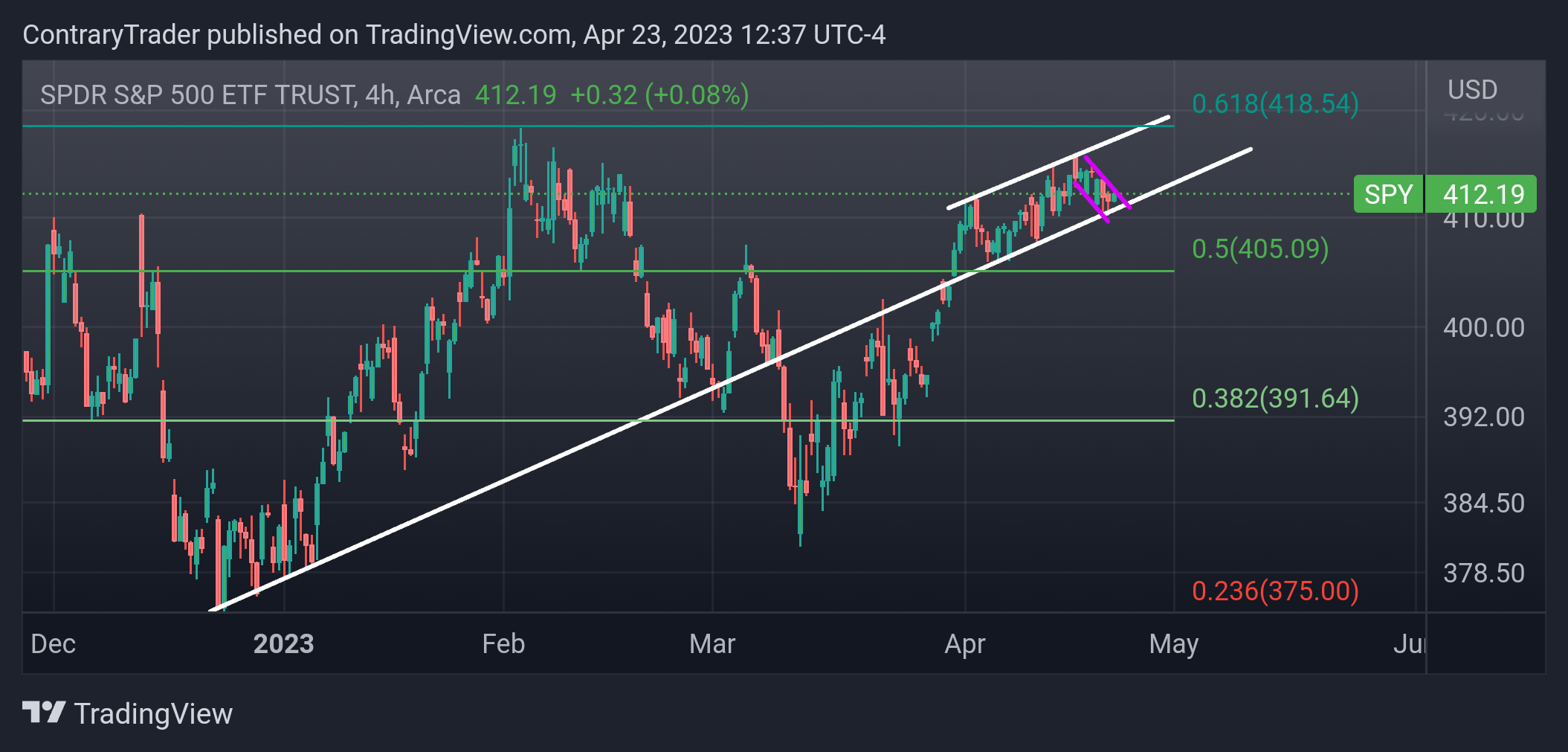This screenshot has width=1568, height=752.
Task: Click the May time axis label
Action: (1173, 644)
